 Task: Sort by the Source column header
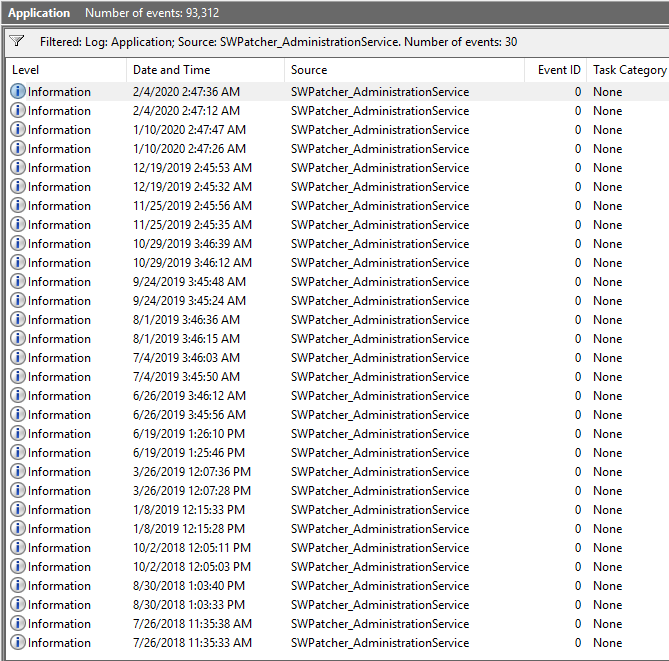[x=404, y=70]
